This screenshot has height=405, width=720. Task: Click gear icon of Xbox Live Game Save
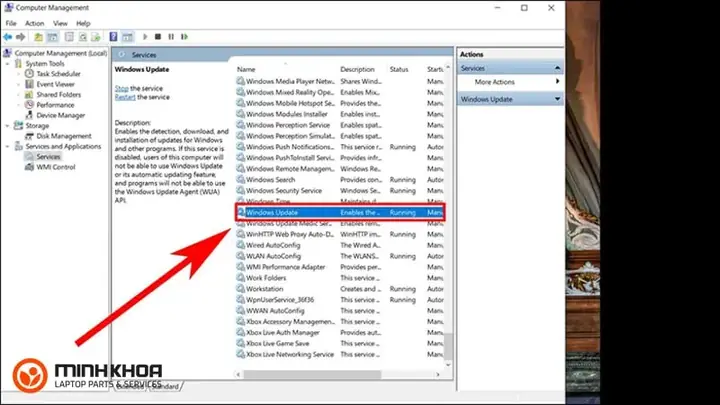[240, 343]
